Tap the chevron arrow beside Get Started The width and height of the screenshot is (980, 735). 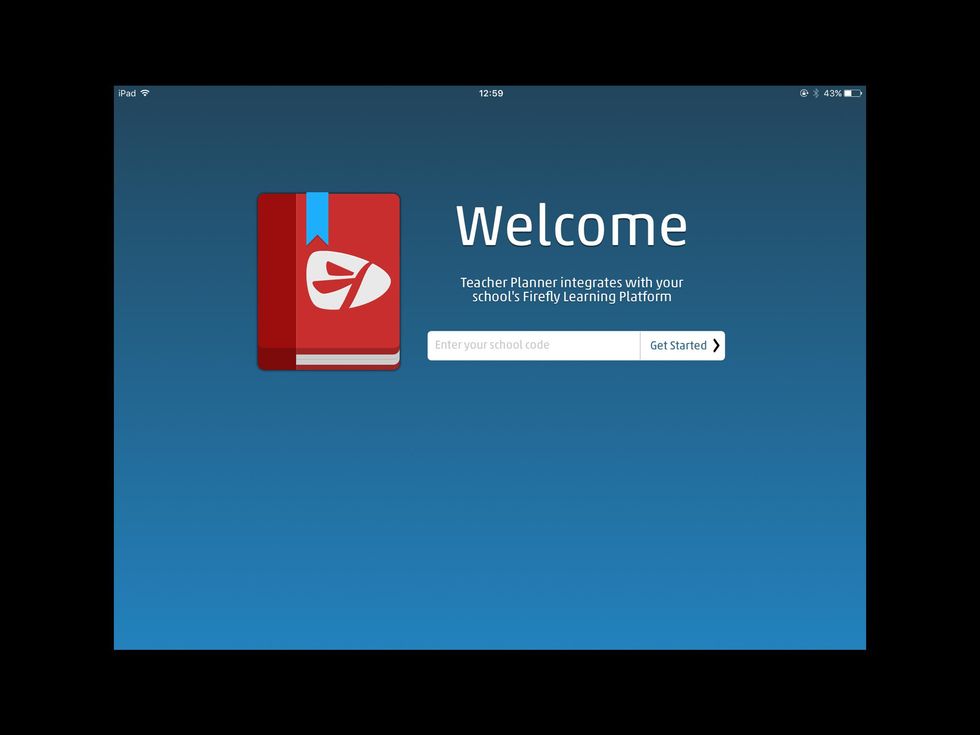click(x=715, y=345)
